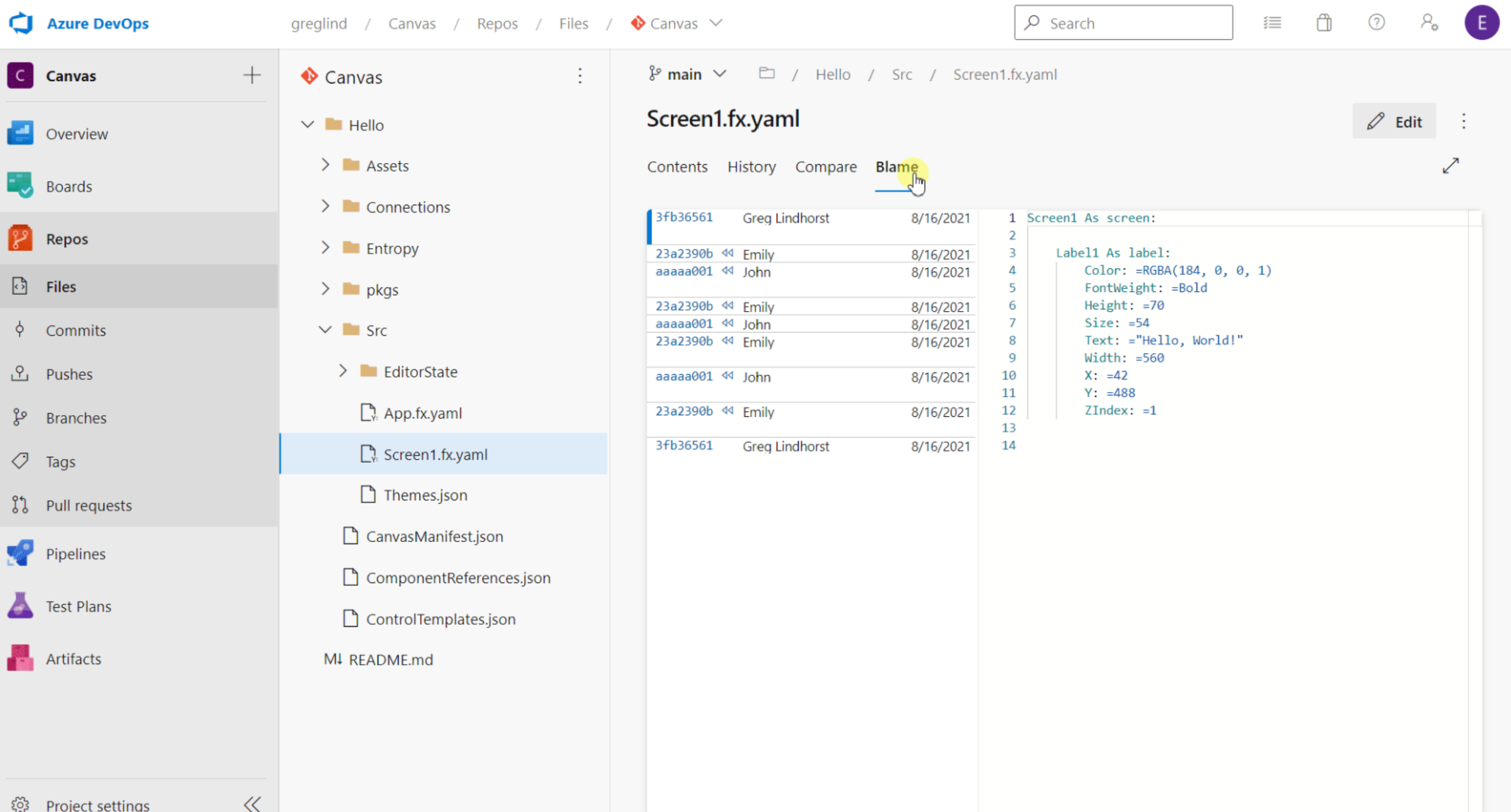Click the shopping bag Marketplace icon
Screen dimensions: 1511x812
(1324, 23)
